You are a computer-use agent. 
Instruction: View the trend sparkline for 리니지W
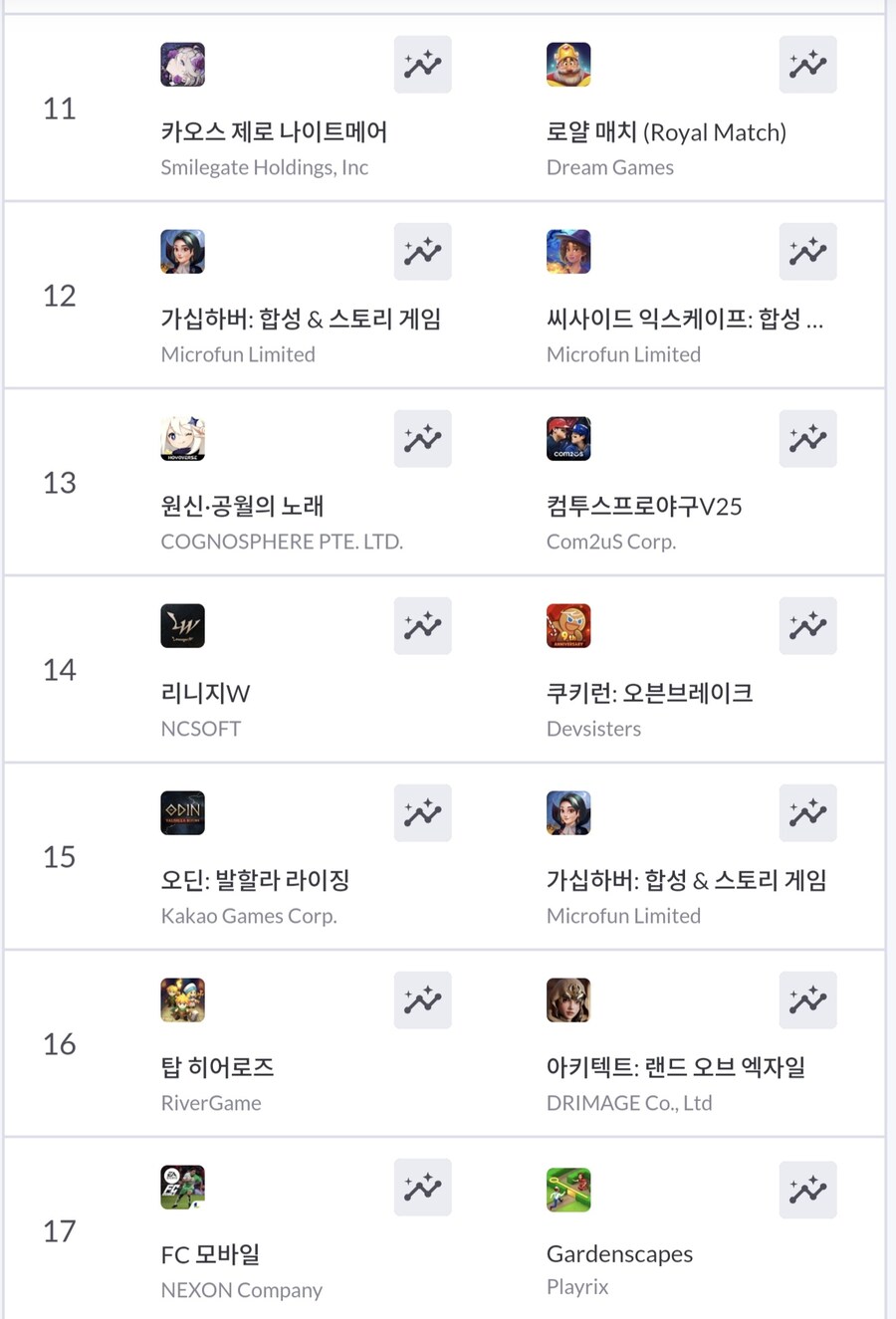[x=422, y=625]
